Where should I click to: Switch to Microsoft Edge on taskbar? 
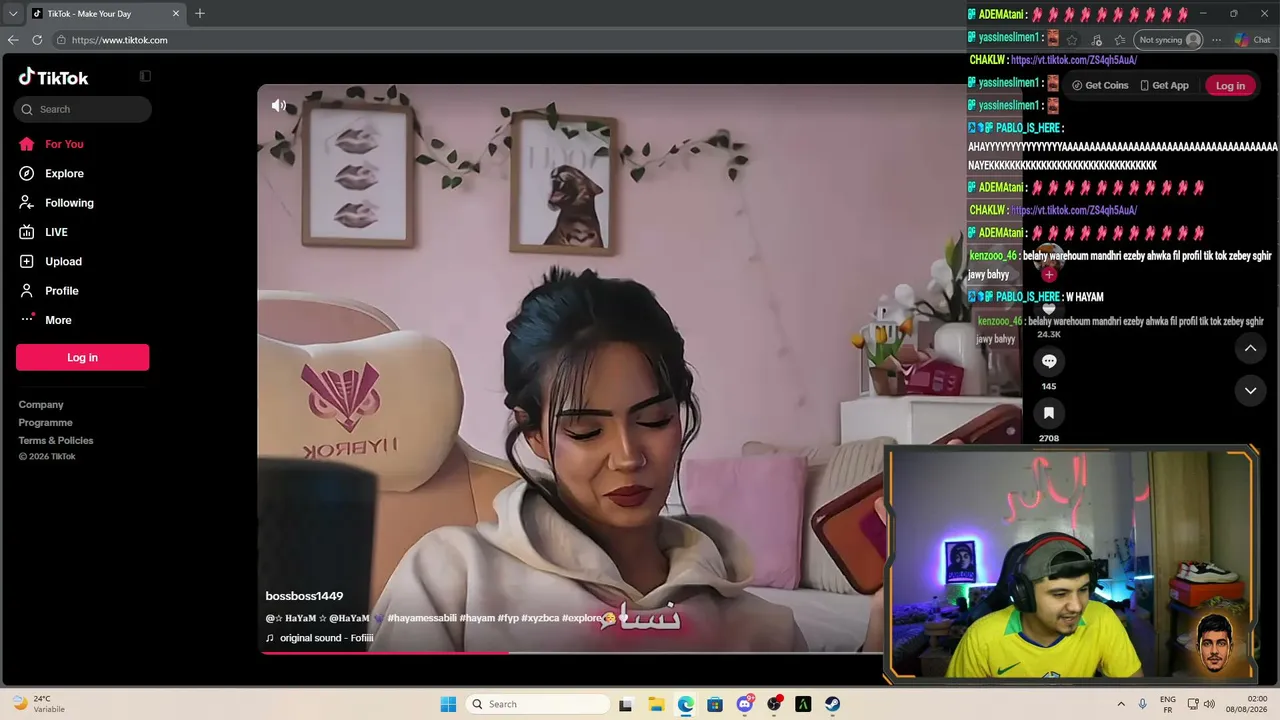coord(685,704)
